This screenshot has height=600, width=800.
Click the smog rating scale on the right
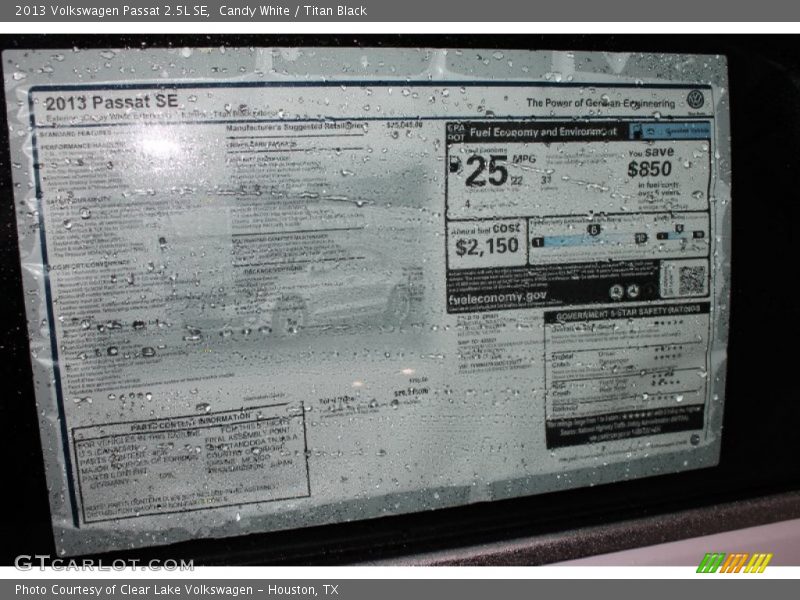click(681, 235)
